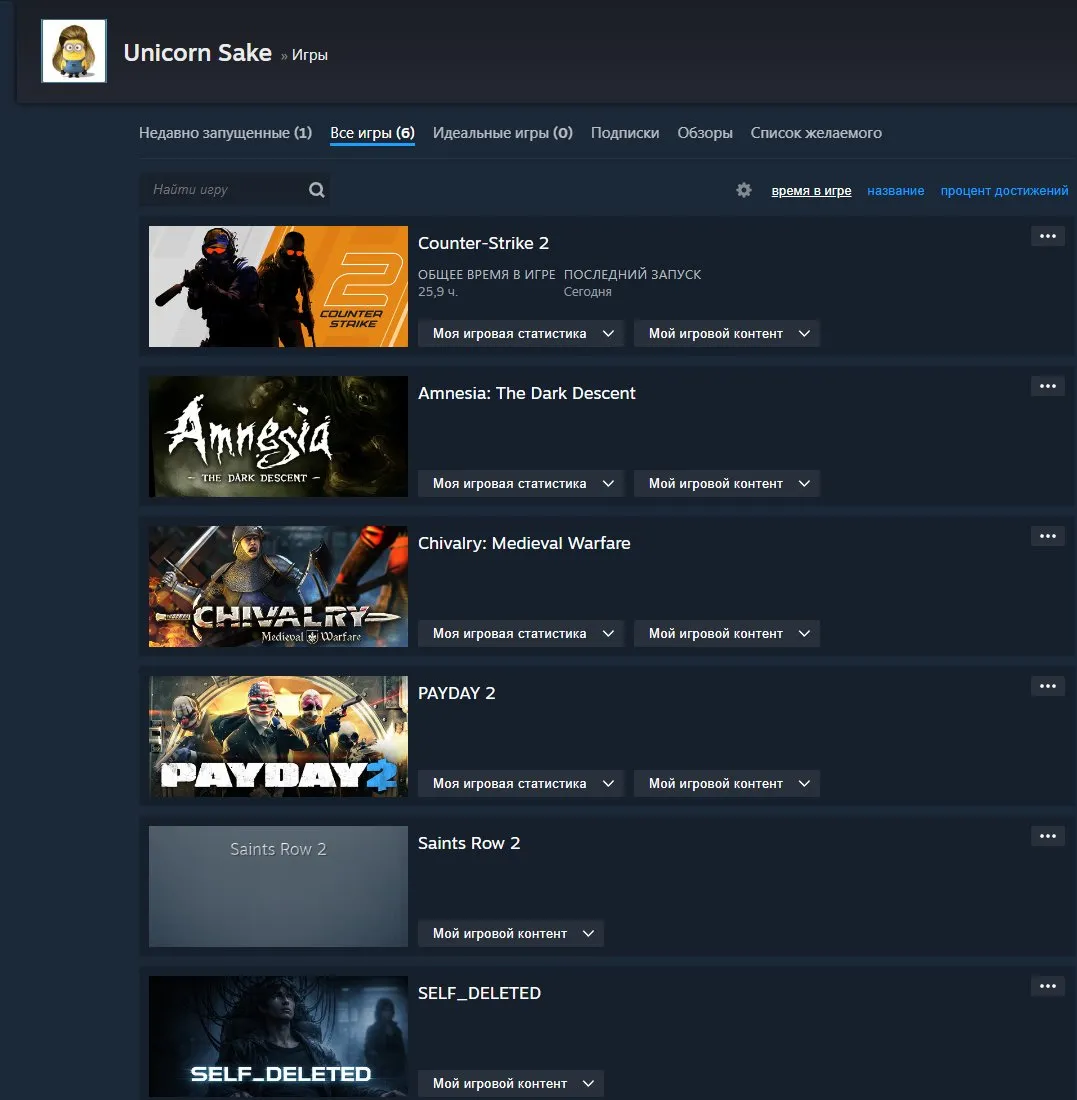Open the games list settings gear
This screenshot has width=1077, height=1100.
(x=744, y=190)
